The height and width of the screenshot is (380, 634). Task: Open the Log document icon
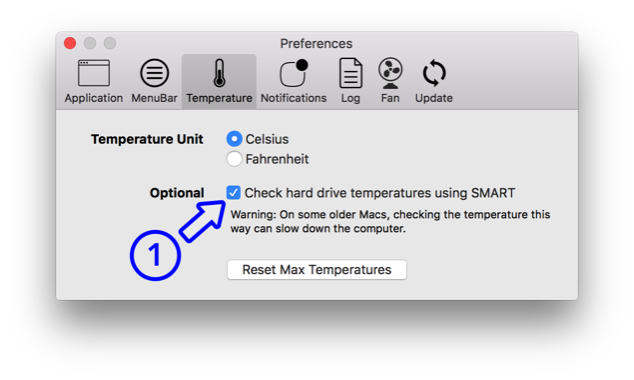click(x=350, y=73)
